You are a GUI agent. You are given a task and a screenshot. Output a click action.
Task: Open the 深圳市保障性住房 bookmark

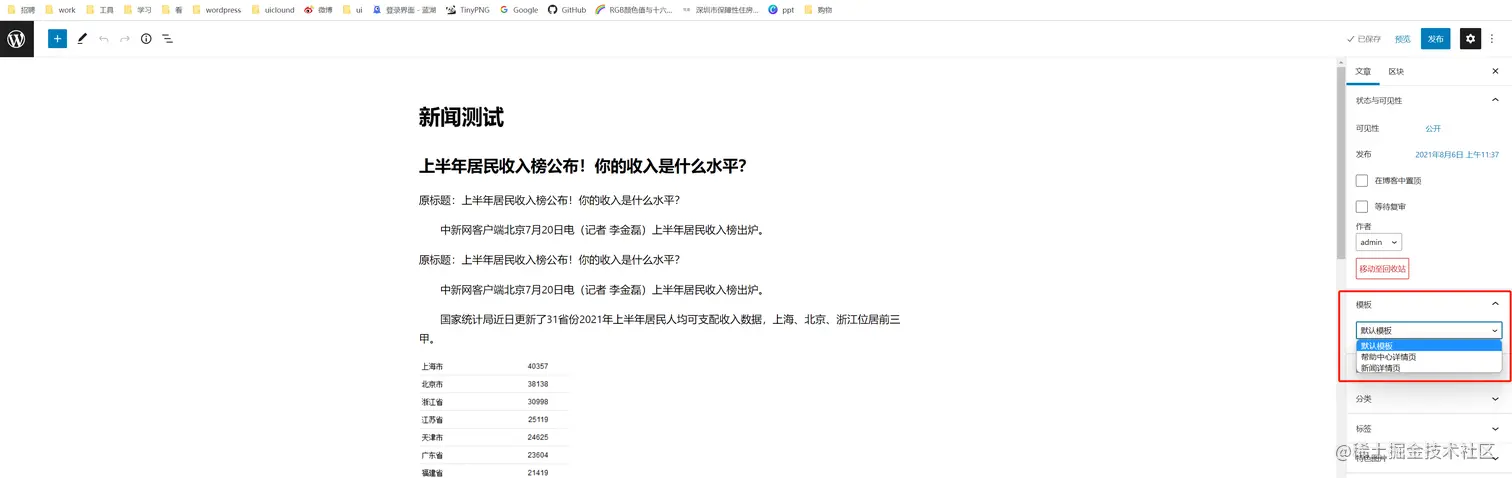720,9
